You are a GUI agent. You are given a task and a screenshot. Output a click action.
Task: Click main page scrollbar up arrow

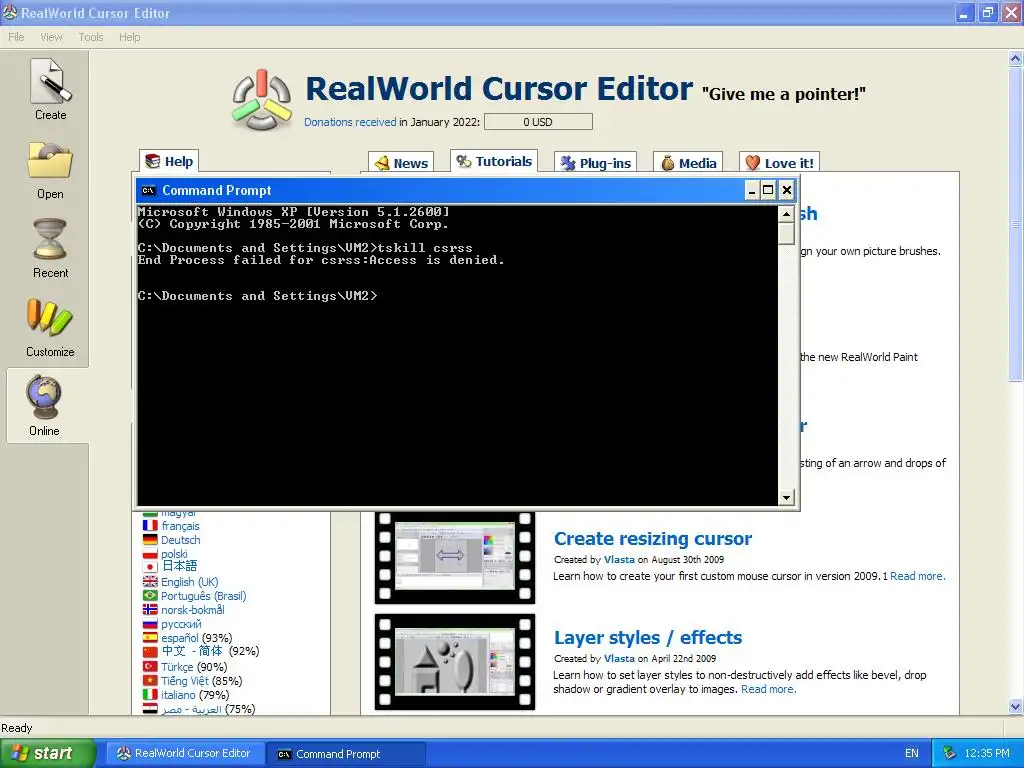(1015, 59)
